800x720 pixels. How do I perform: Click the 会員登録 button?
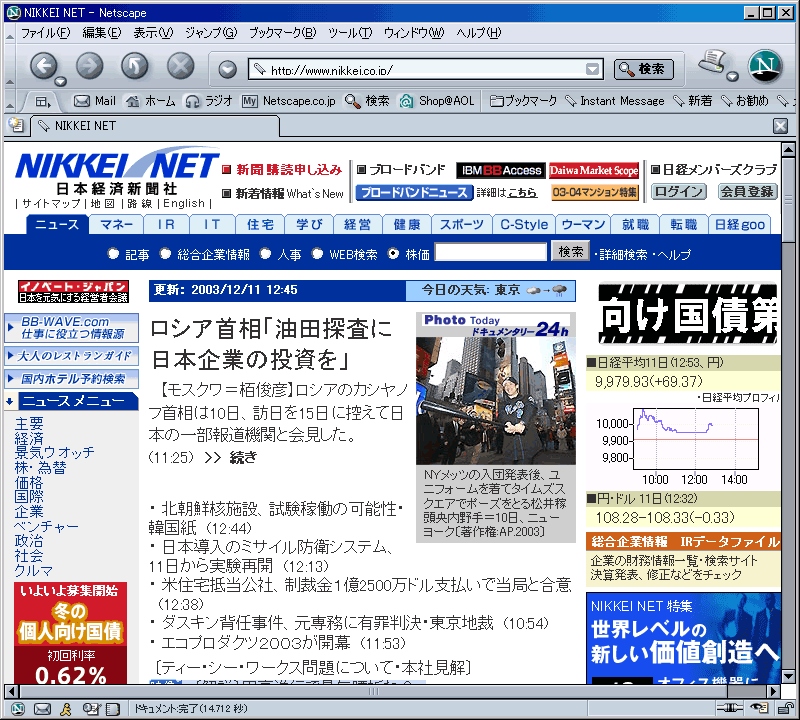747,191
